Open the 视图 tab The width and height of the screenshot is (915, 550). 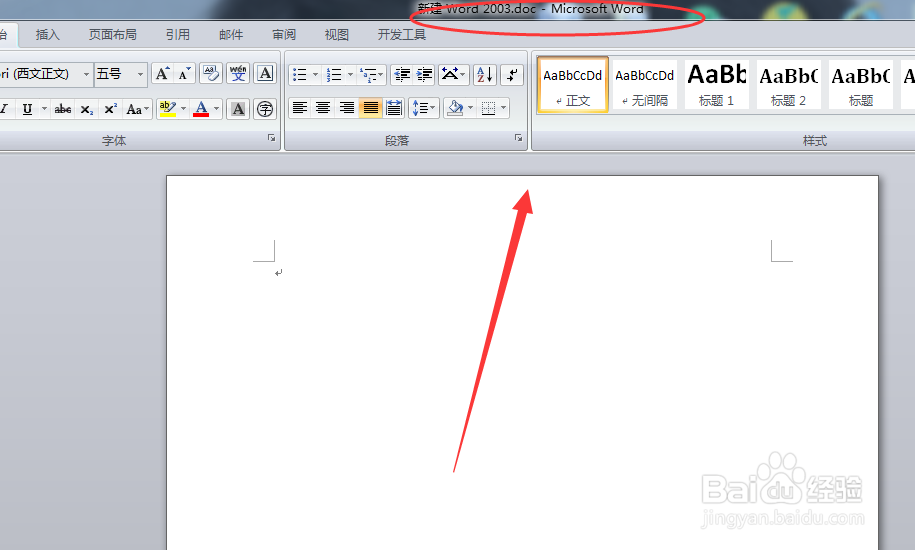point(337,34)
